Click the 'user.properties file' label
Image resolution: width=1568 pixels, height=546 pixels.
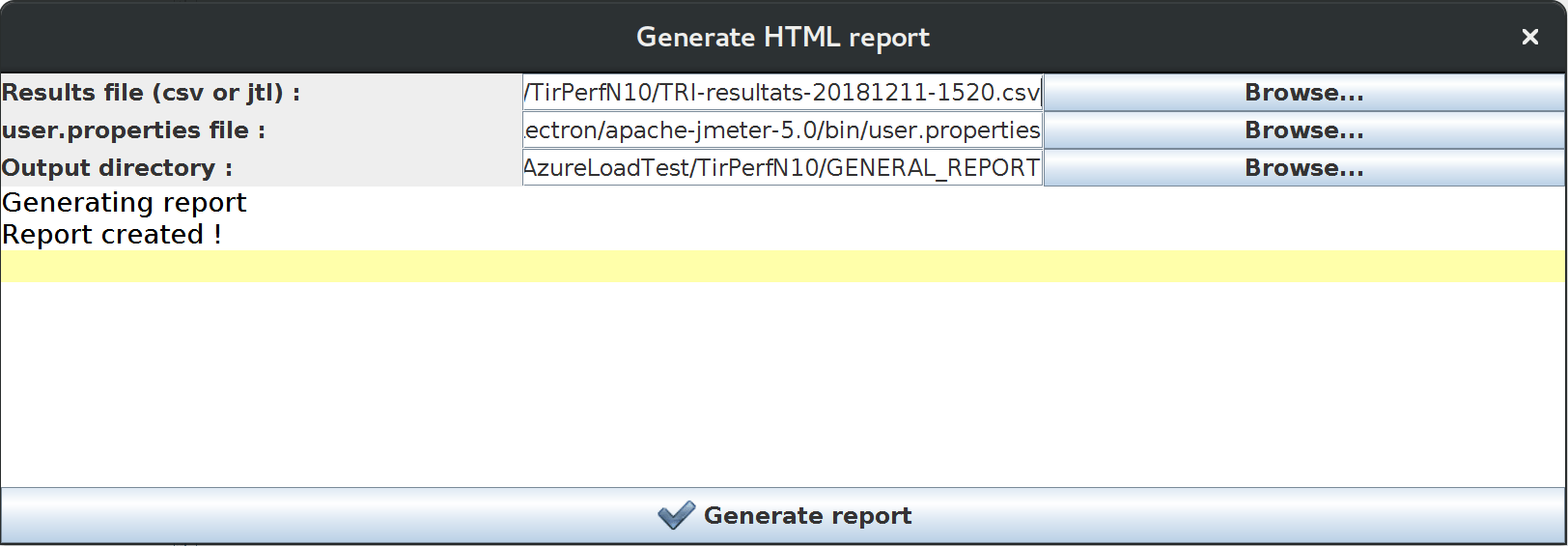[133, 130]
